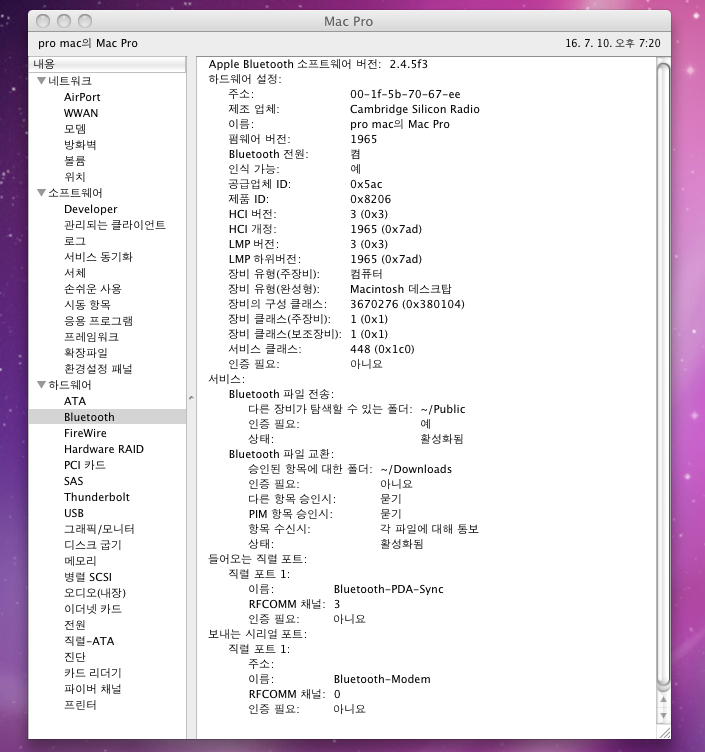Click the red close window button

44,21
